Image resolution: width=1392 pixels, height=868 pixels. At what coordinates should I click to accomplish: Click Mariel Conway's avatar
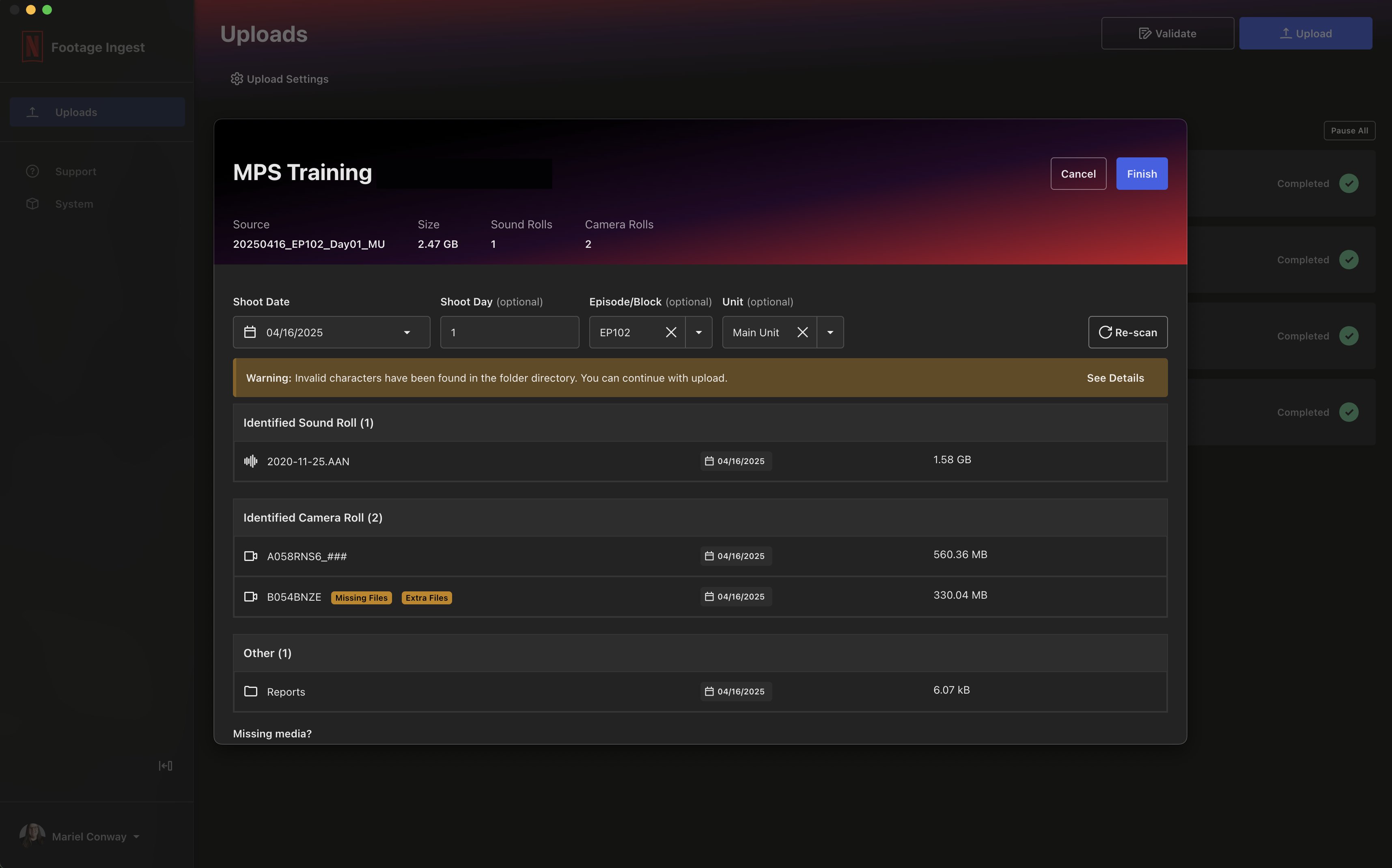(32, 836)
